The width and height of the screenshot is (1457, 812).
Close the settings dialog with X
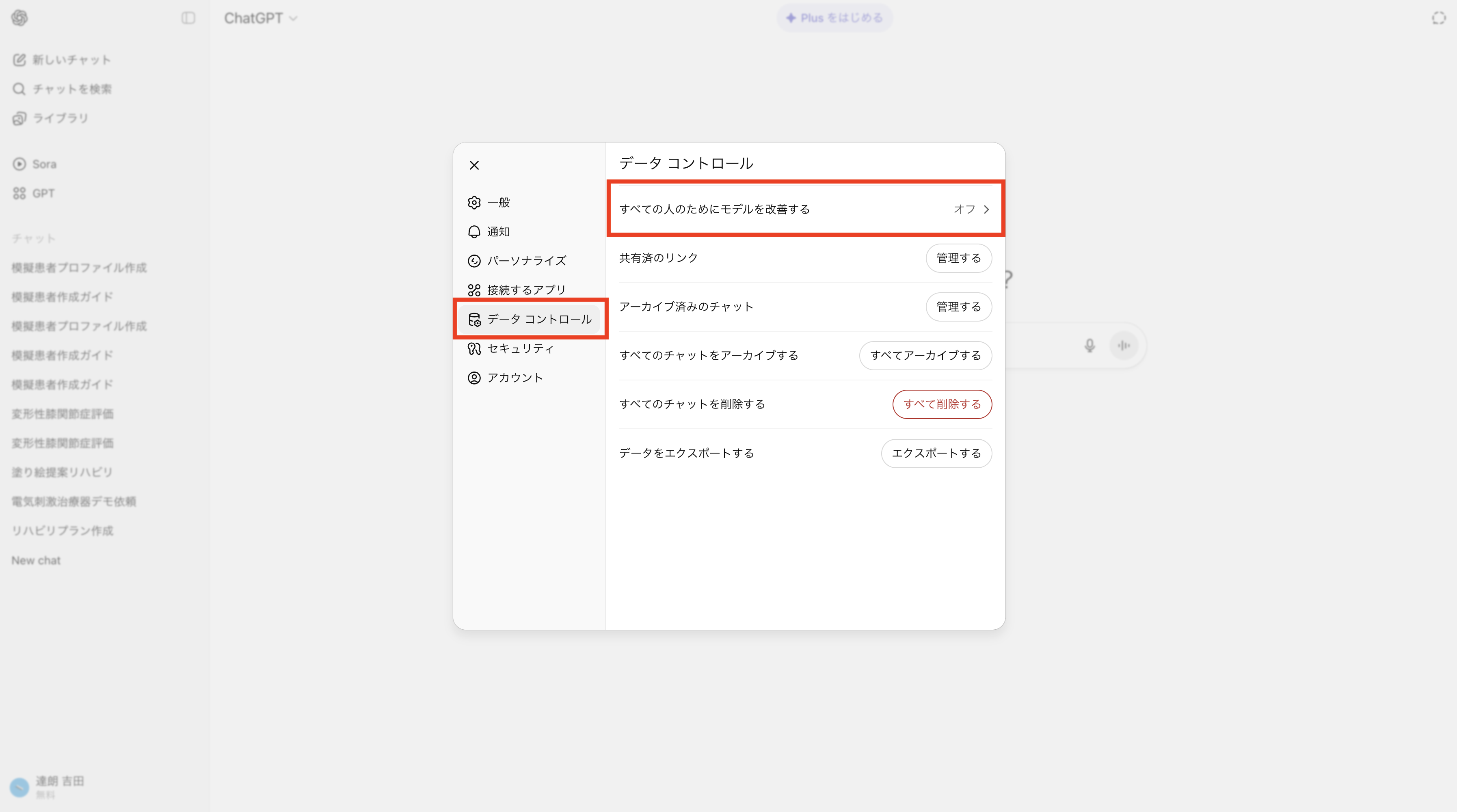474,165
